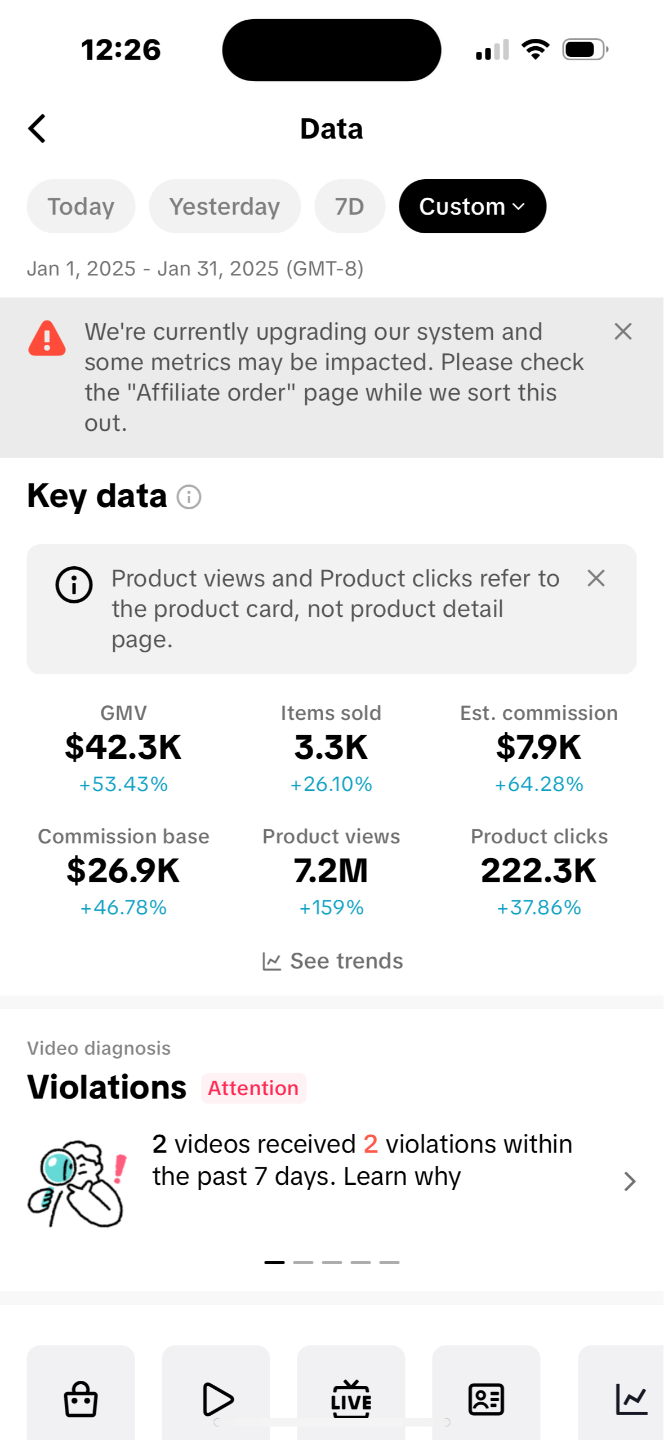This screenshot has height=1440, width=664.
Task: Open the Custom date range dropdown
Action: [x=472, y=206]
